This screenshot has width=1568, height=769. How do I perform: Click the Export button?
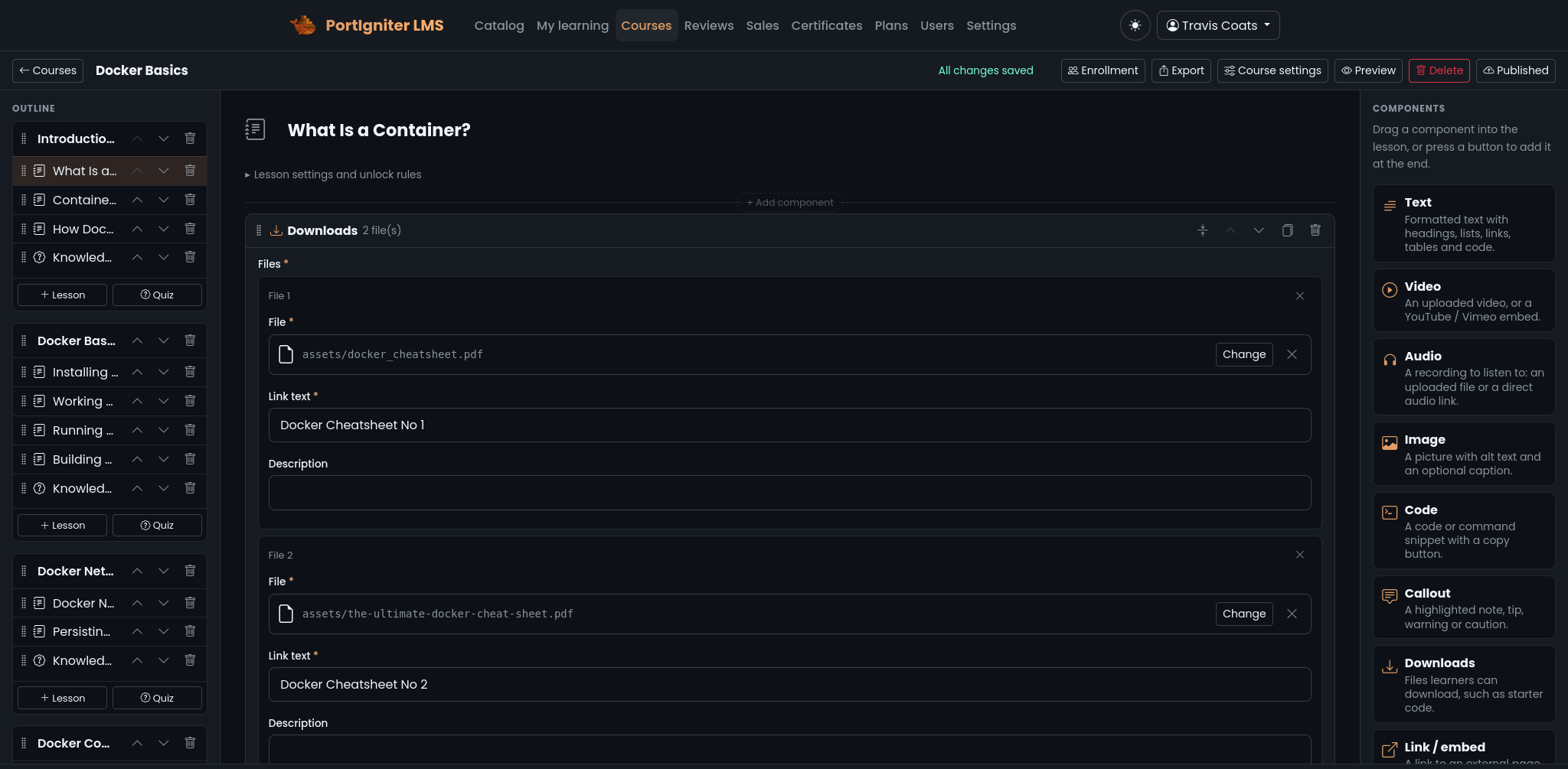pos(1181,70)
